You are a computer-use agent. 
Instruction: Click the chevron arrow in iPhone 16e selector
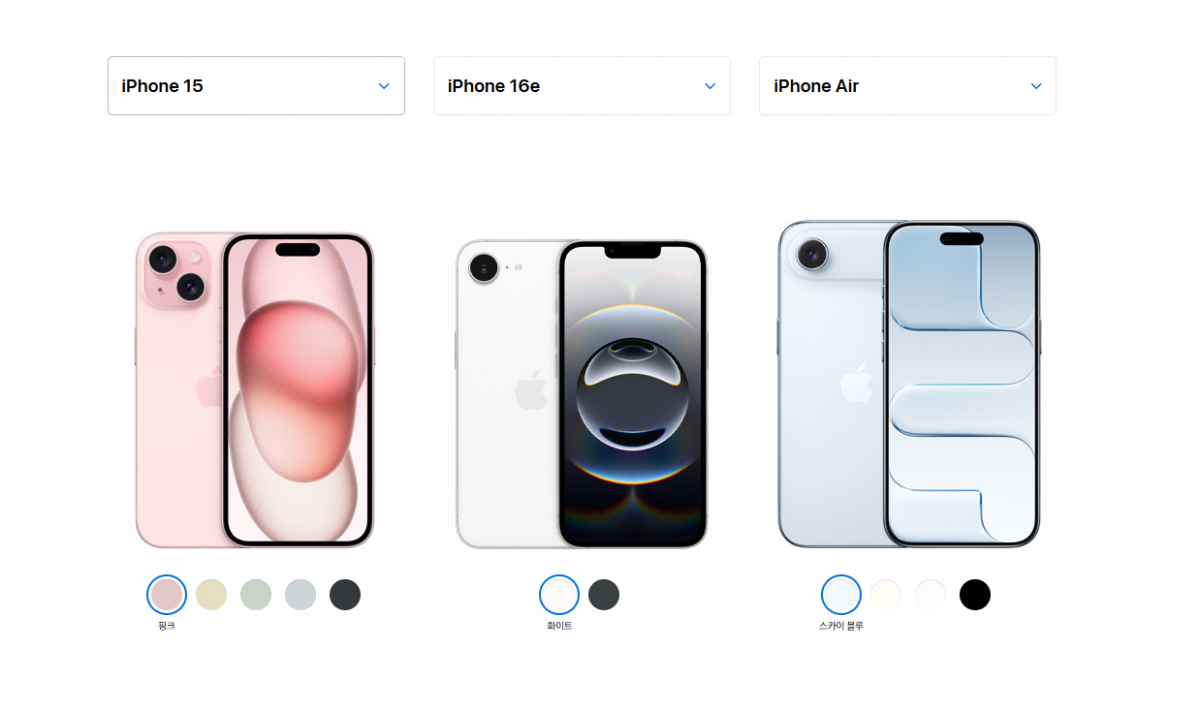coord(710,86)
